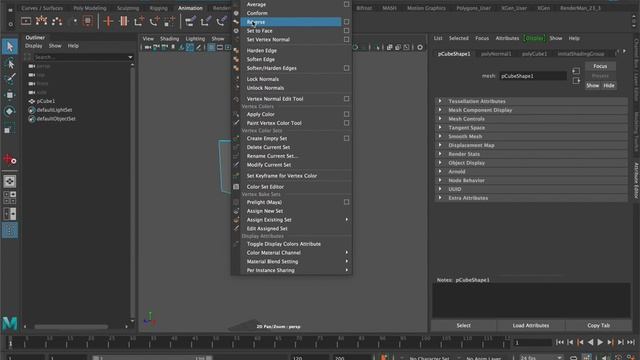Open Outliner search filter dropdown arrow

(130, 57)
